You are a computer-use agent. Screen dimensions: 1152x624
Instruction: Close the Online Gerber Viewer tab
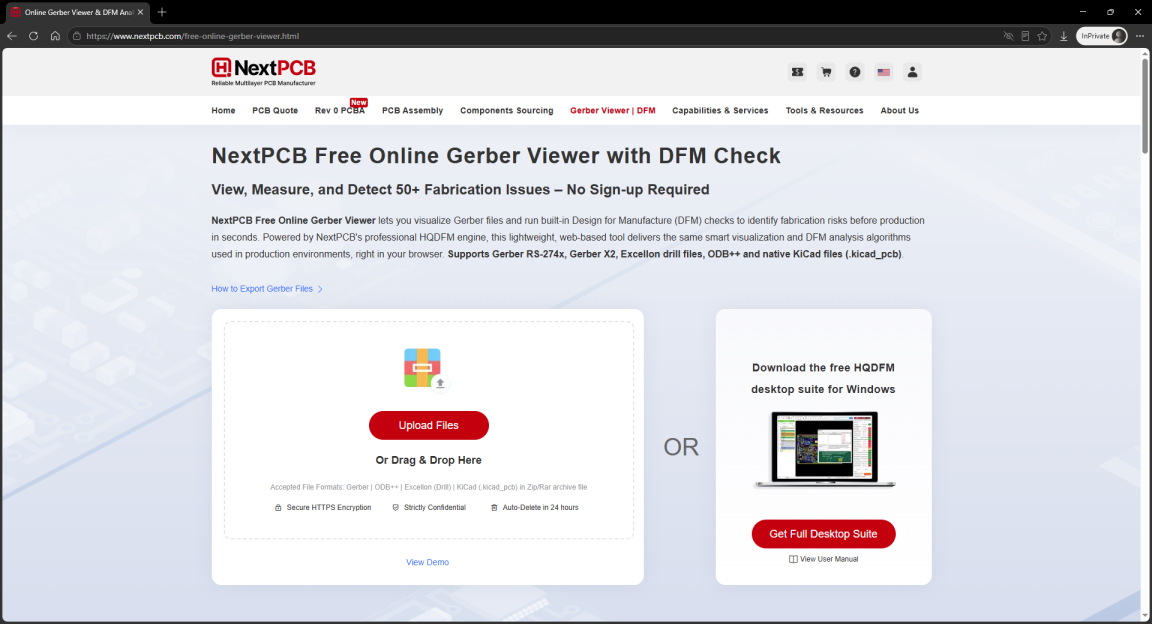click(x=140, y=12)
